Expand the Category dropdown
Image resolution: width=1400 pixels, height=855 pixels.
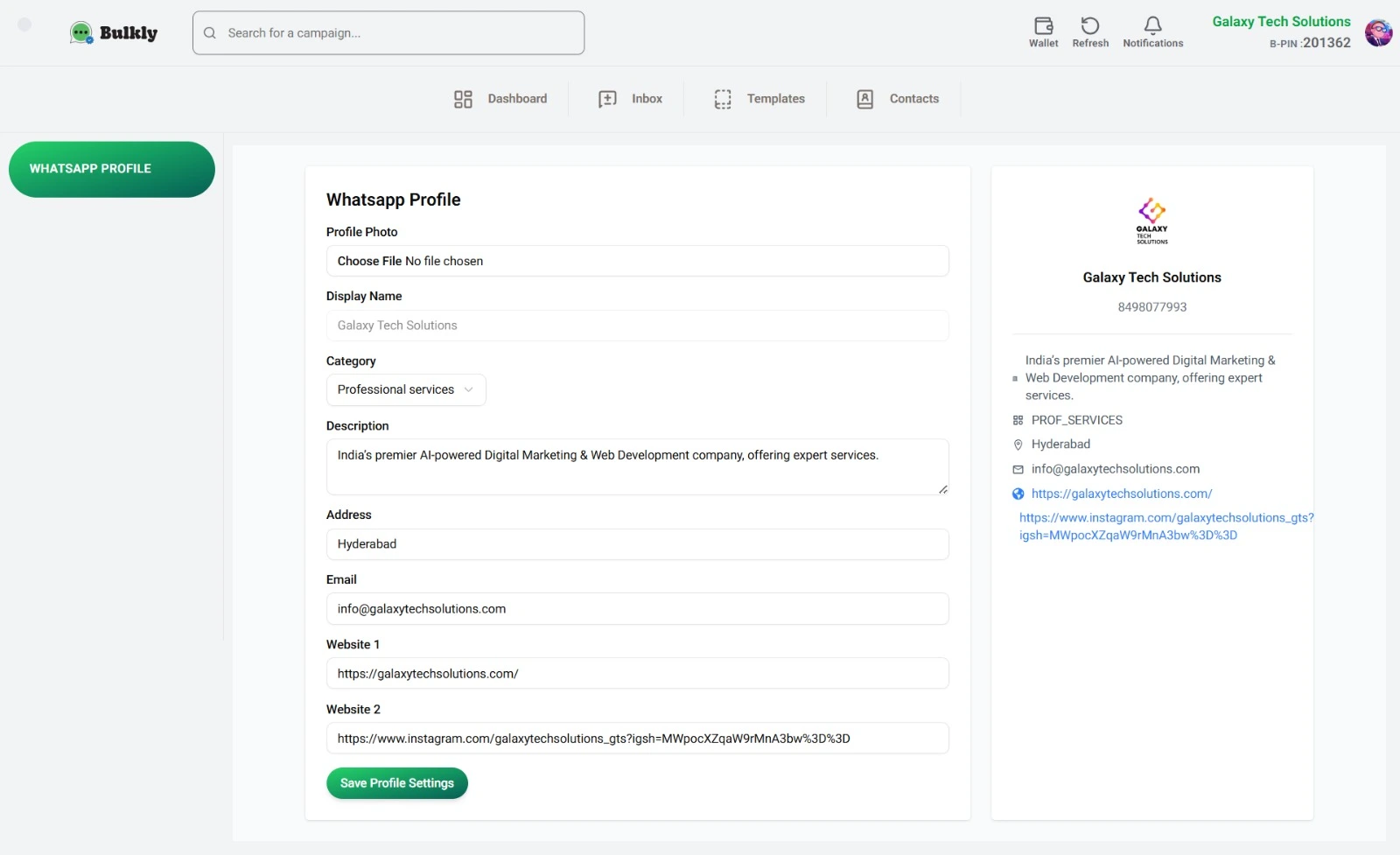[406, 390]
